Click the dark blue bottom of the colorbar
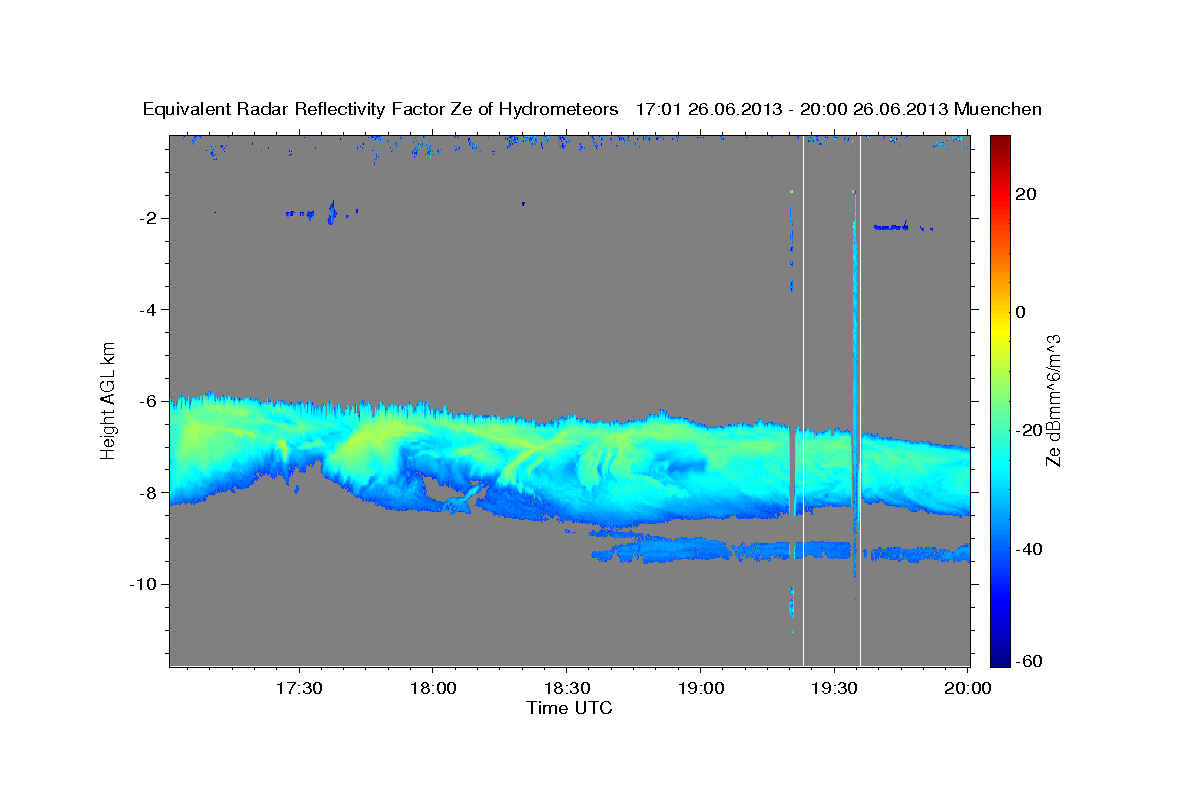The width and height of the screenshot is (1200, 800). pyautogui.click(x=1000, y=660)
